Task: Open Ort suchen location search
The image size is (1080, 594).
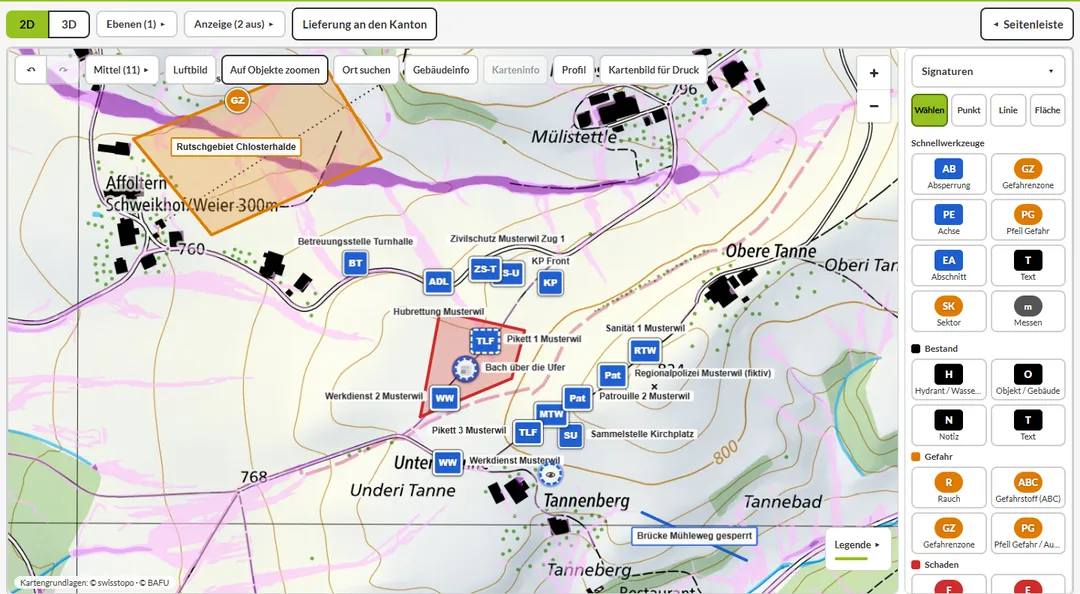Action: [366, 70]
